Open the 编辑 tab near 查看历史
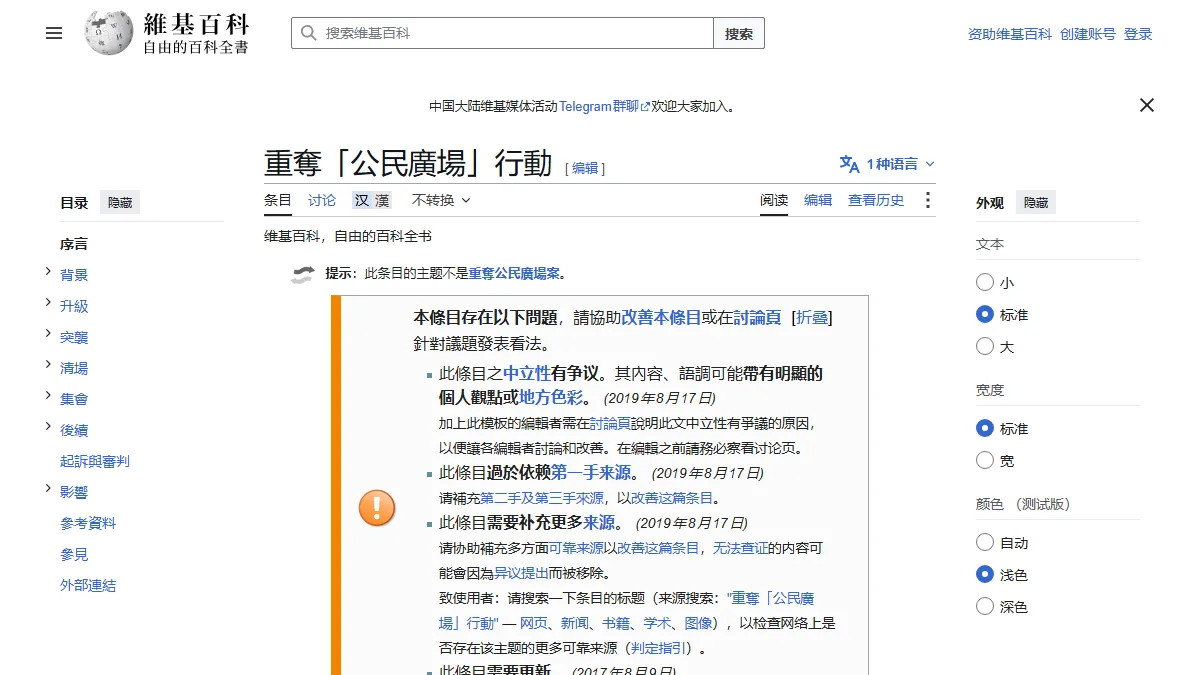Screen dimensions: 1200x675 pos(818,200)
